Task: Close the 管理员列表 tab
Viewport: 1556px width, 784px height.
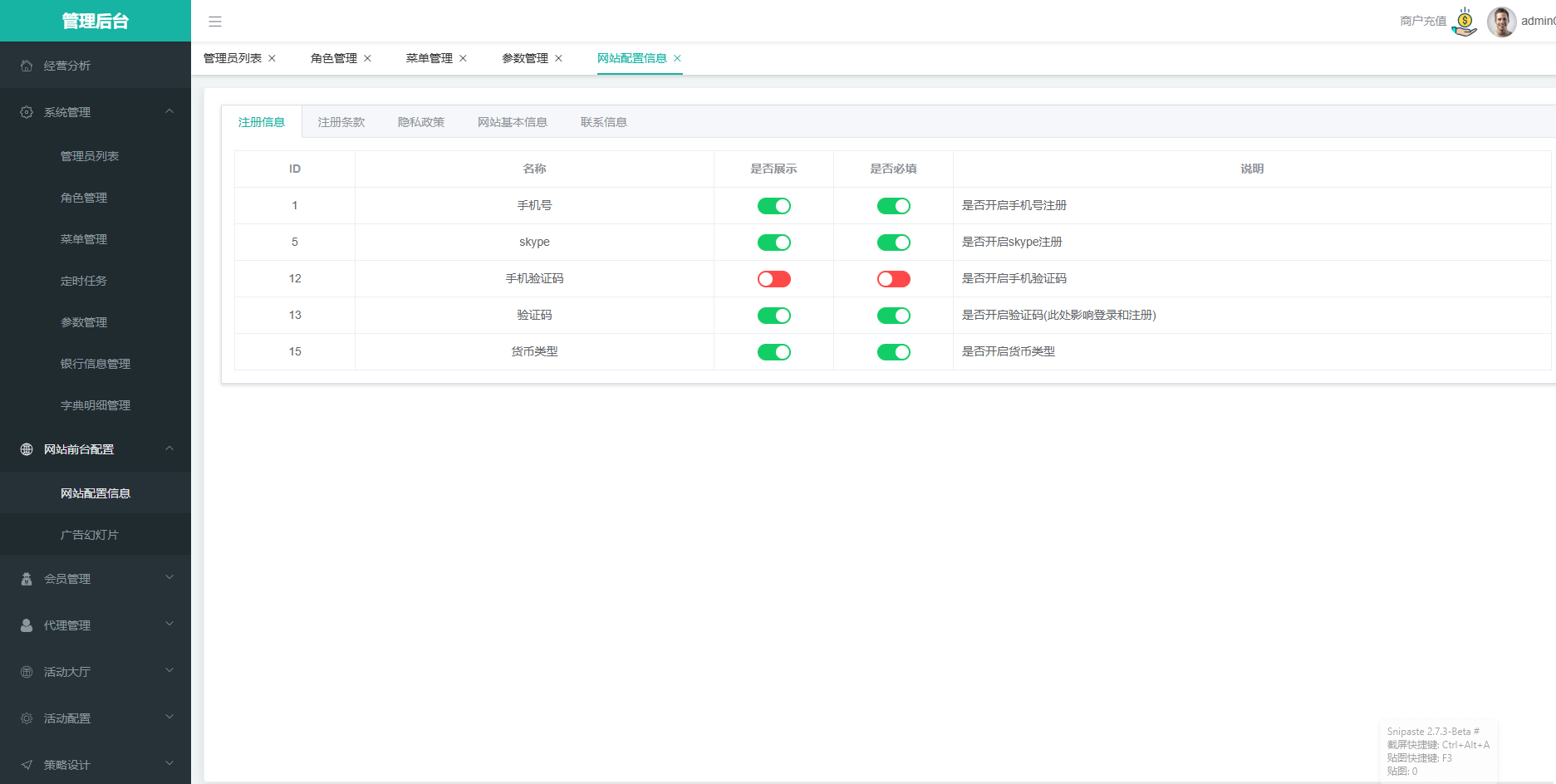Action: 272,58
